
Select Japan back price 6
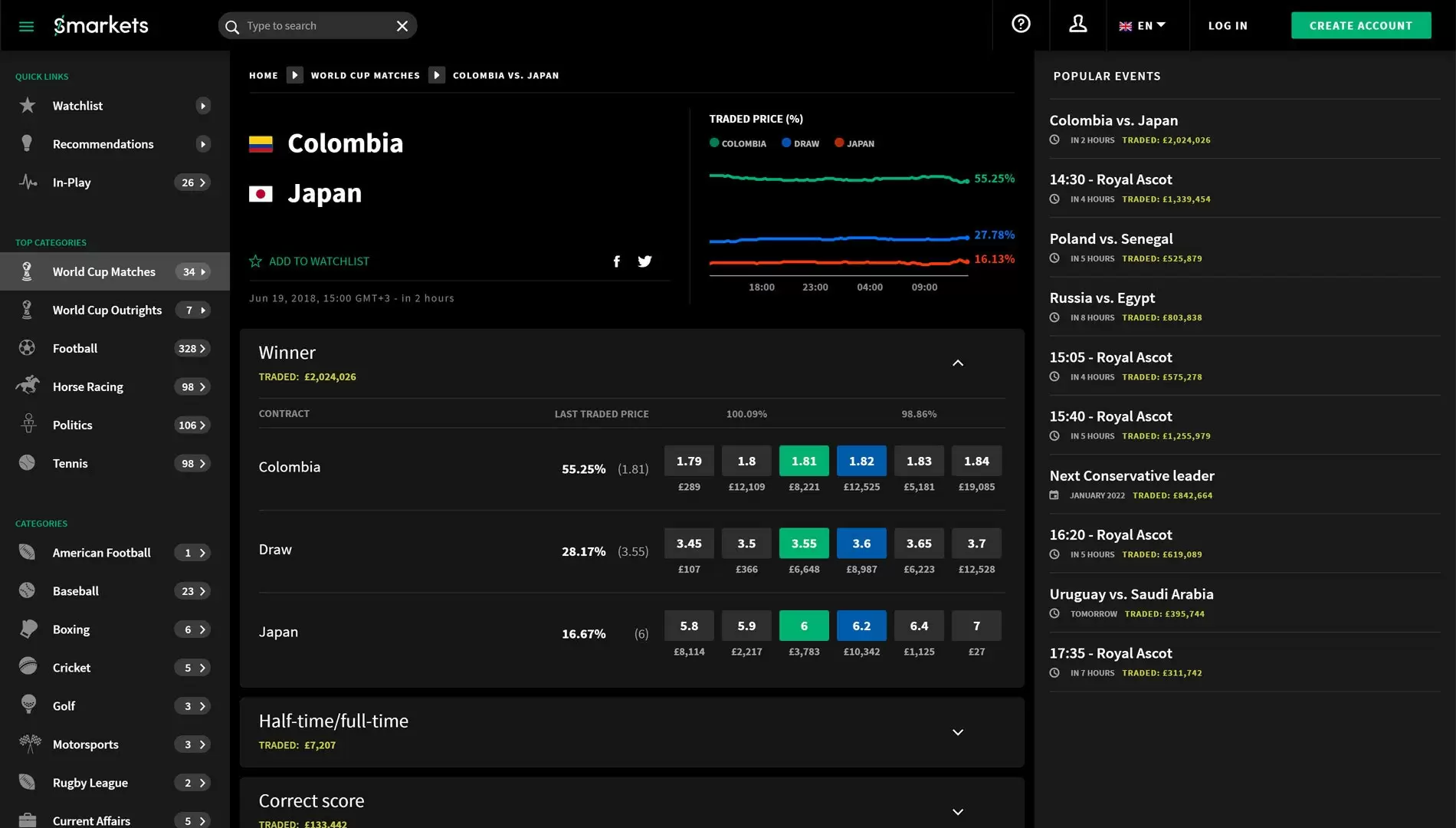pos(804,626)
